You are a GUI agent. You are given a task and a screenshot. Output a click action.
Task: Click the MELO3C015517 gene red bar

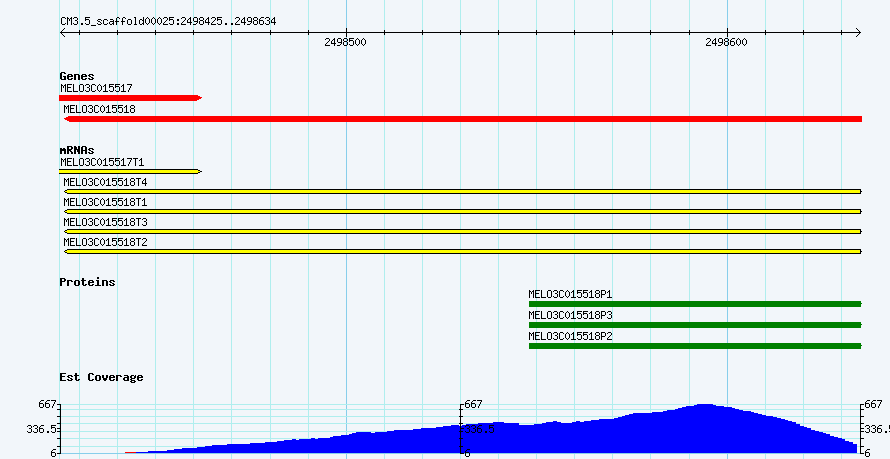point(131,98)
